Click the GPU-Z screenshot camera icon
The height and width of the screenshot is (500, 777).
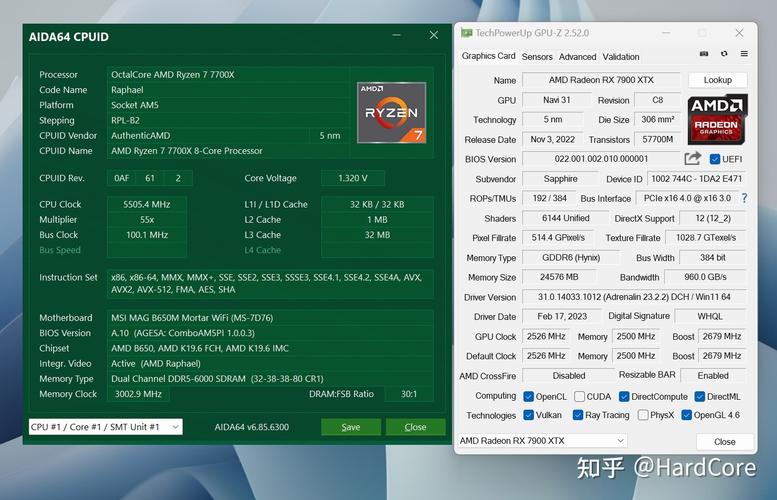coord(704,54)
